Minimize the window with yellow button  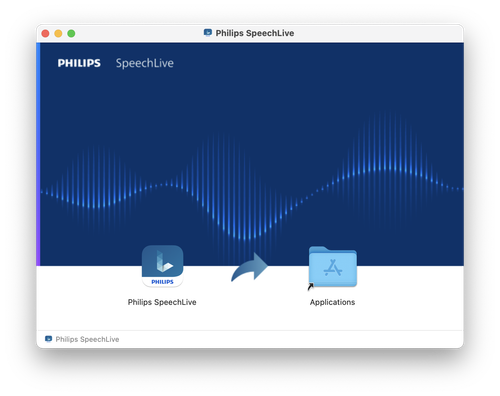pyautogui.click(x=58, y=33)
